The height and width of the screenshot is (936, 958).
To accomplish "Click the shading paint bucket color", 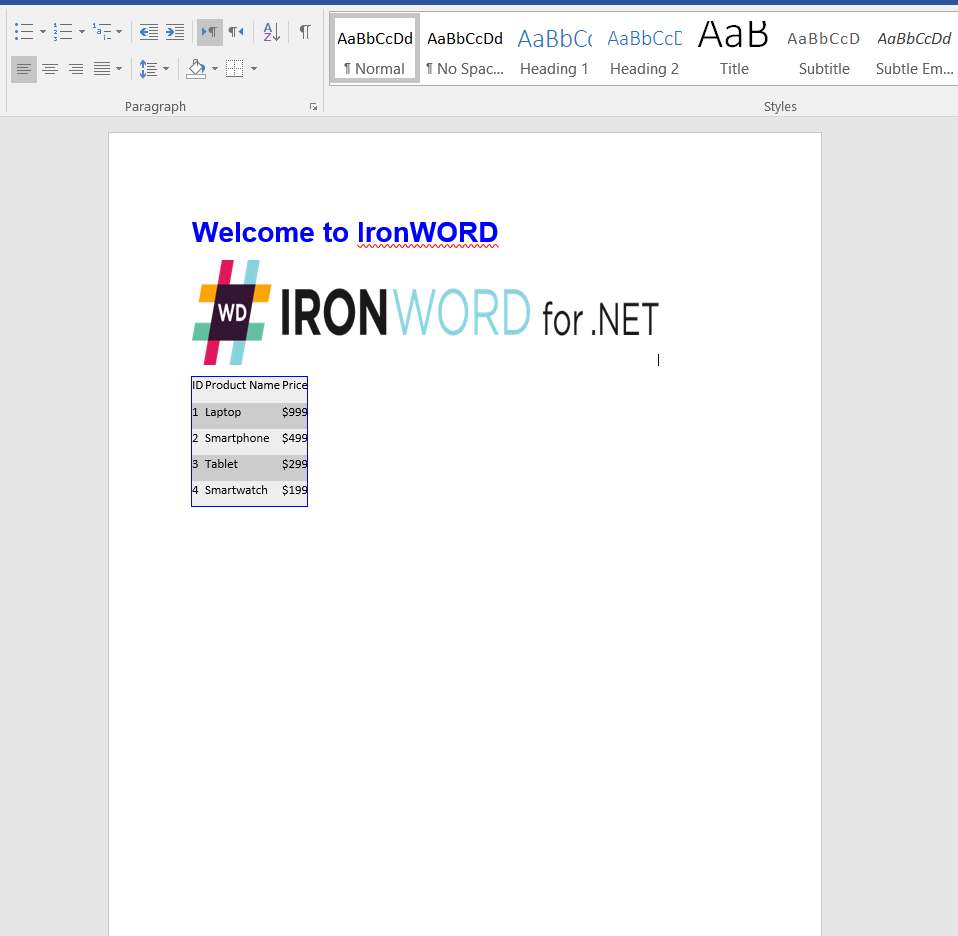I will (x=196, y=69).
